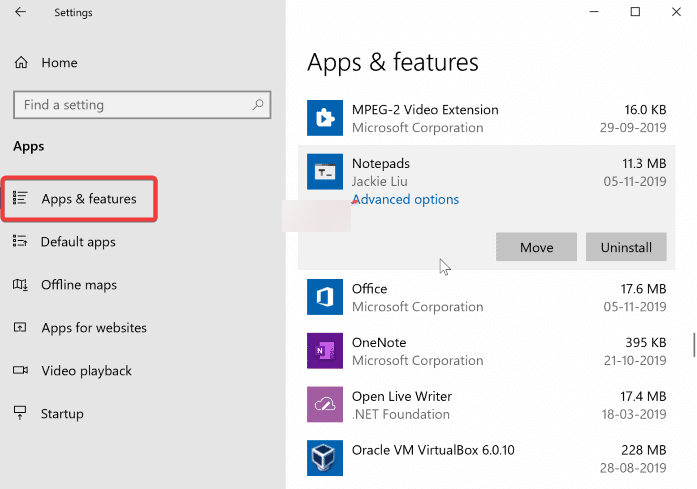This screenshot has width=697, height=489.
Task: Click the 228 MB size value
Action: (x=644, y=450)
